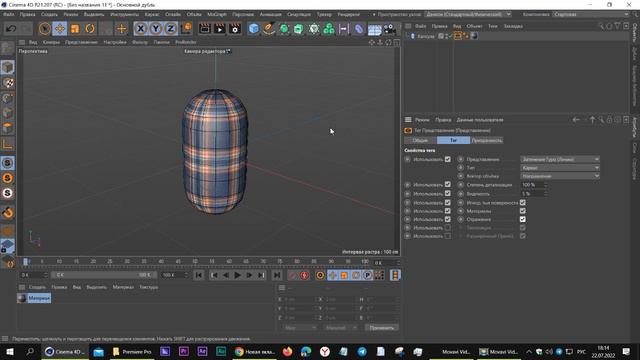The height and width of the screenshot is (360, 640).
Task: Add a Cloner MoGraph object
Action: pyautogui.click(x=329, y=29)
